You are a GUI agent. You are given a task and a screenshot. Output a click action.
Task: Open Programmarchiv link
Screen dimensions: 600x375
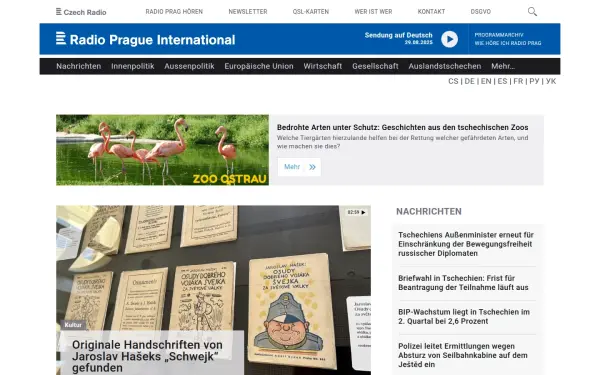[499, 35]
